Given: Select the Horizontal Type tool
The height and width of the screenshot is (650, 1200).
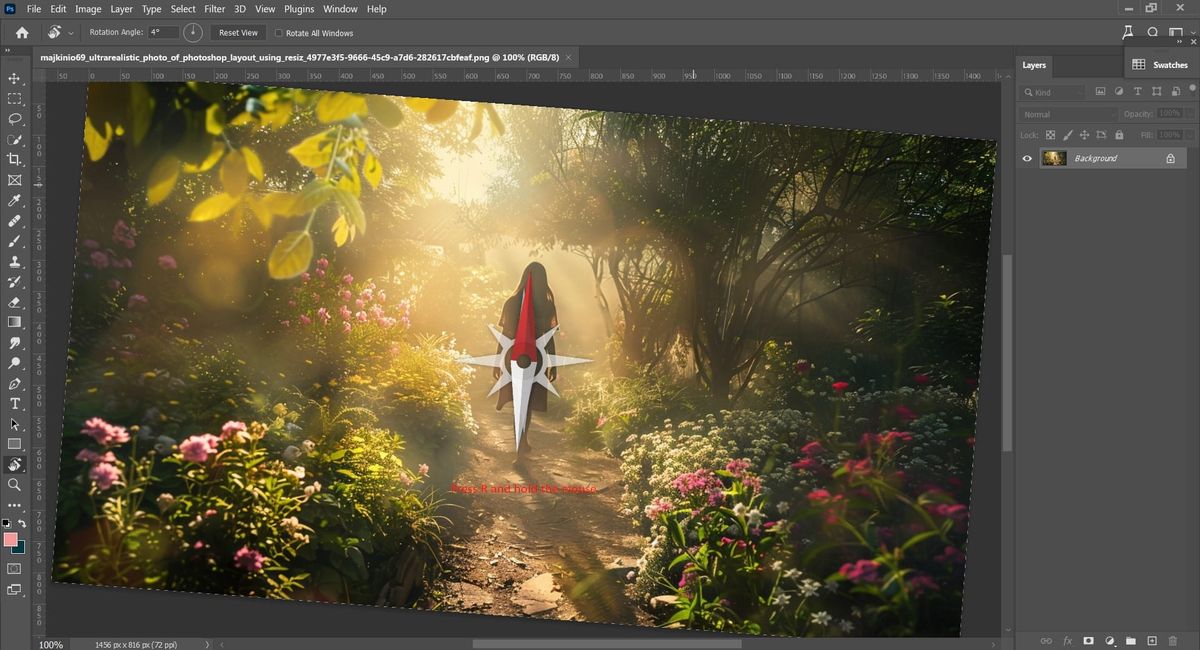Looking at the screenshot, I should (14, 404).
